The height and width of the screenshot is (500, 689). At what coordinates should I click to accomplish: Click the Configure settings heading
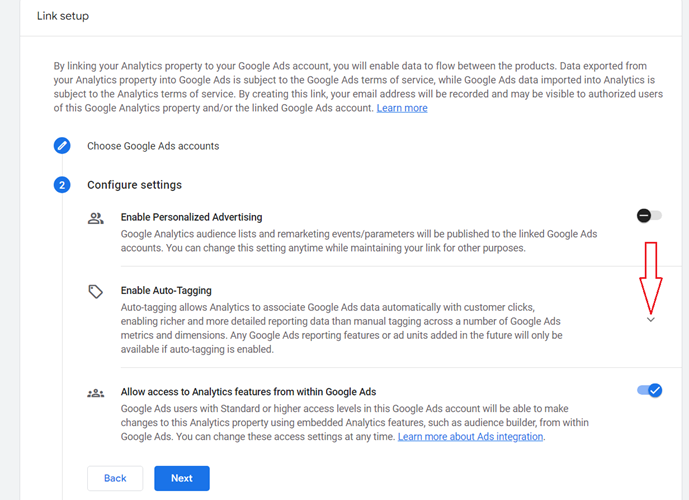134,185
